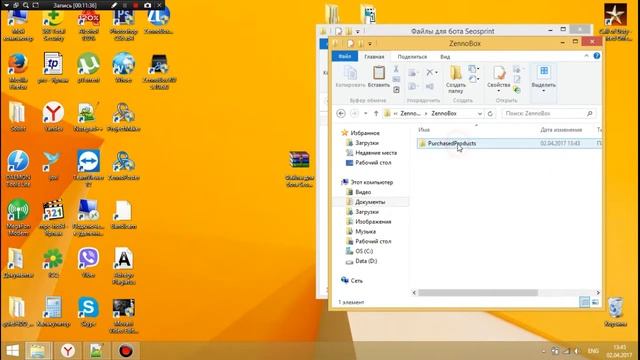640x360 pixels.
Task: Click the Имя (Name) column header
Action: coord(424,130)
